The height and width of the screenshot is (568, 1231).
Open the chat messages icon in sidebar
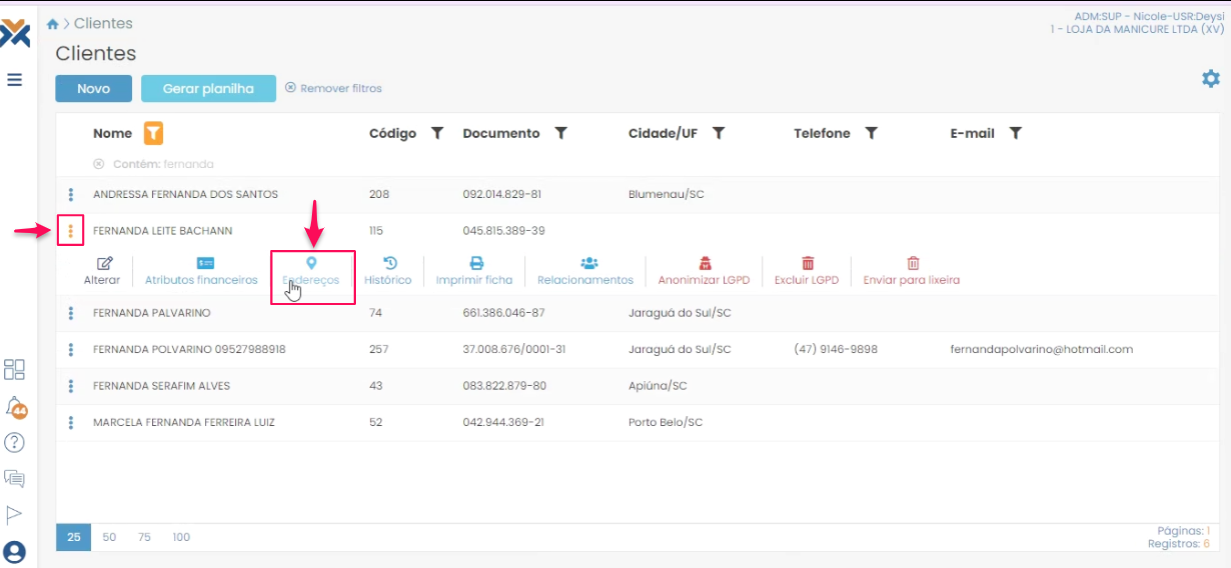14,478
